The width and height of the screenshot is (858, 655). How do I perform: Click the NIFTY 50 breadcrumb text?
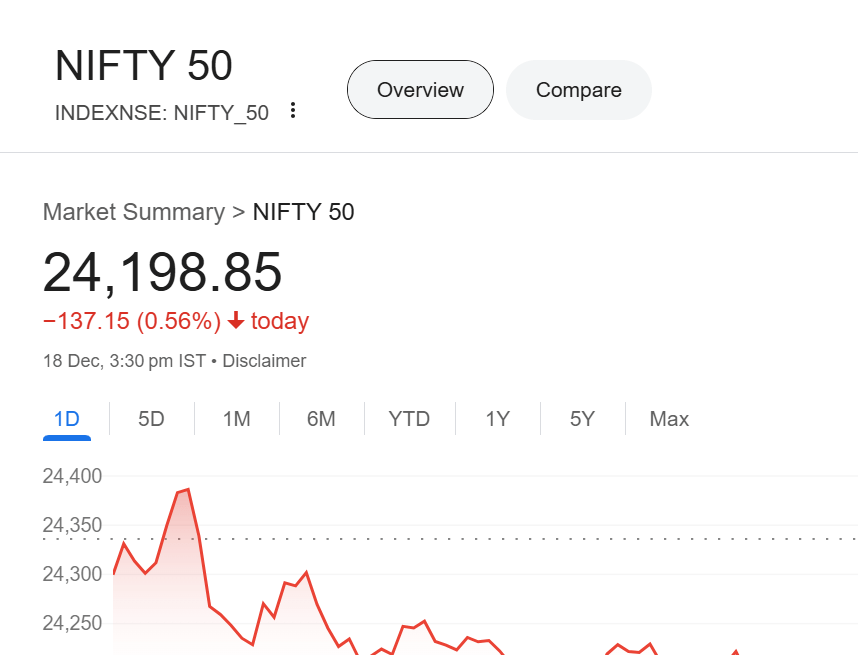[x=303, y=212]
